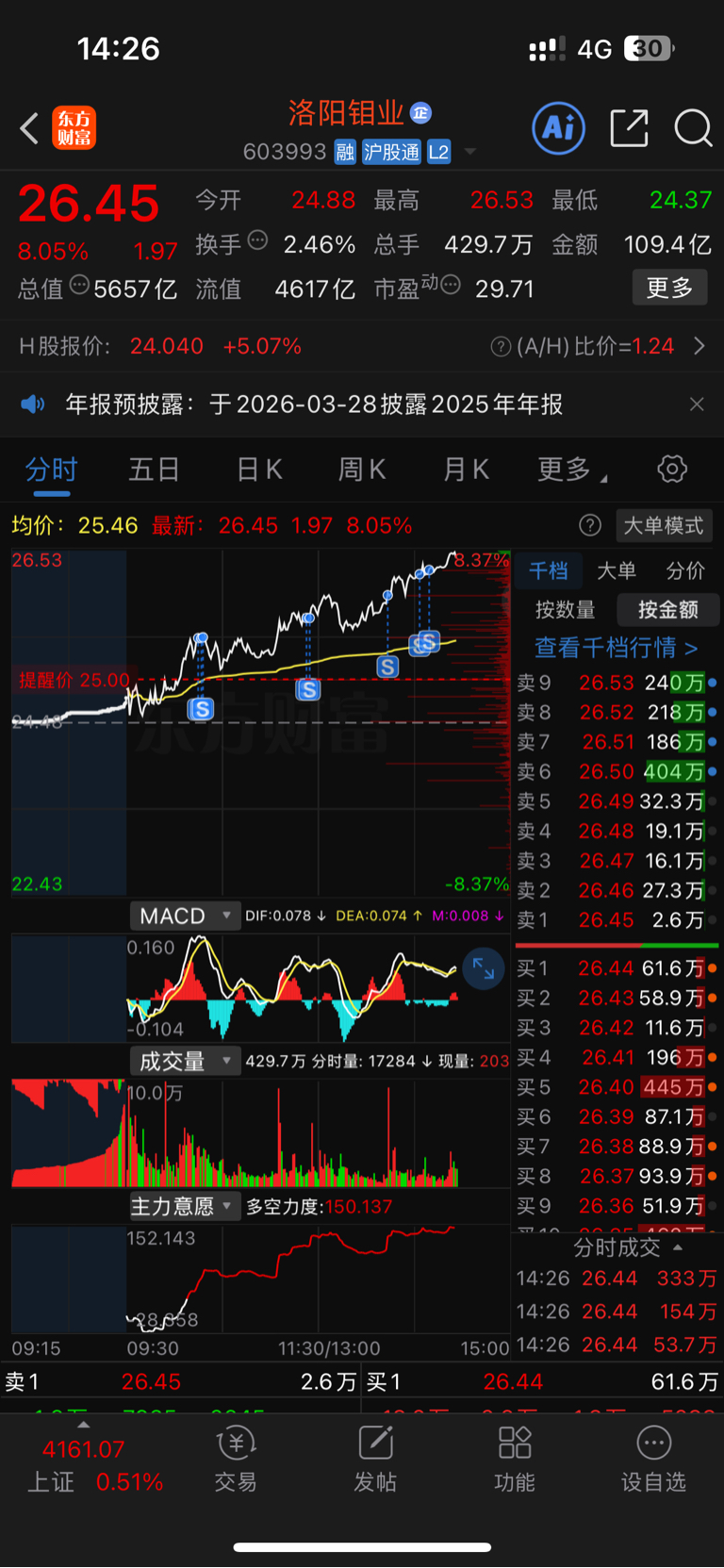Open 查看千档行情 link
This screenshot has height=1568, width=724.
617,648
